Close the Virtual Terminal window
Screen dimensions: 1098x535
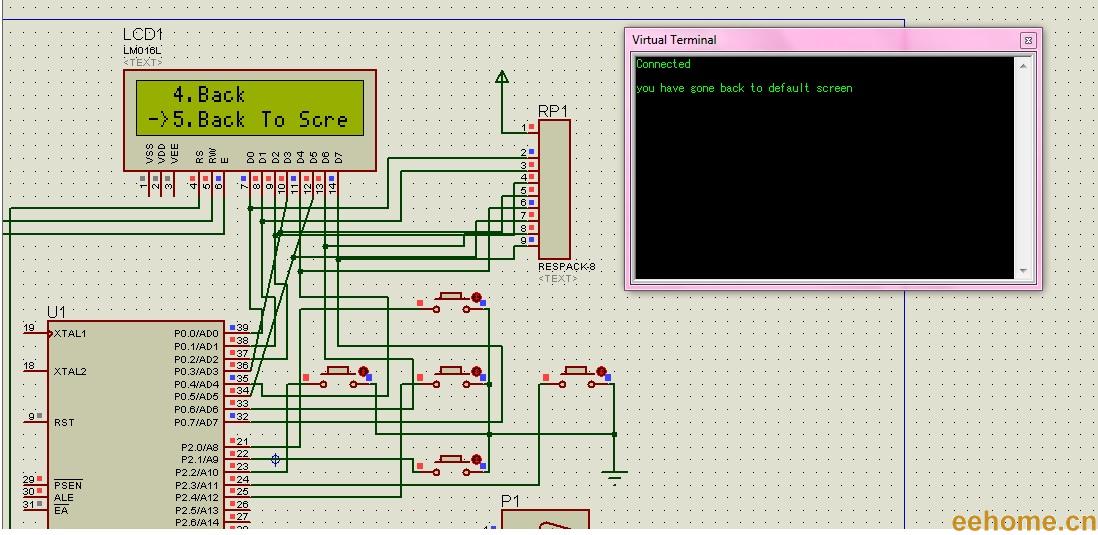click(1027, 41)
